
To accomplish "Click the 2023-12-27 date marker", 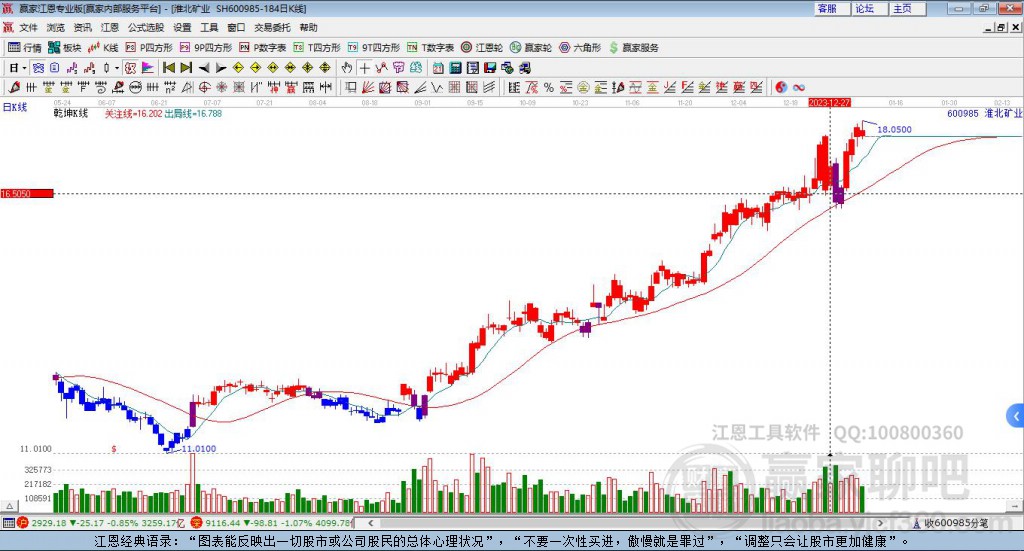I will [x=829, y=103].
